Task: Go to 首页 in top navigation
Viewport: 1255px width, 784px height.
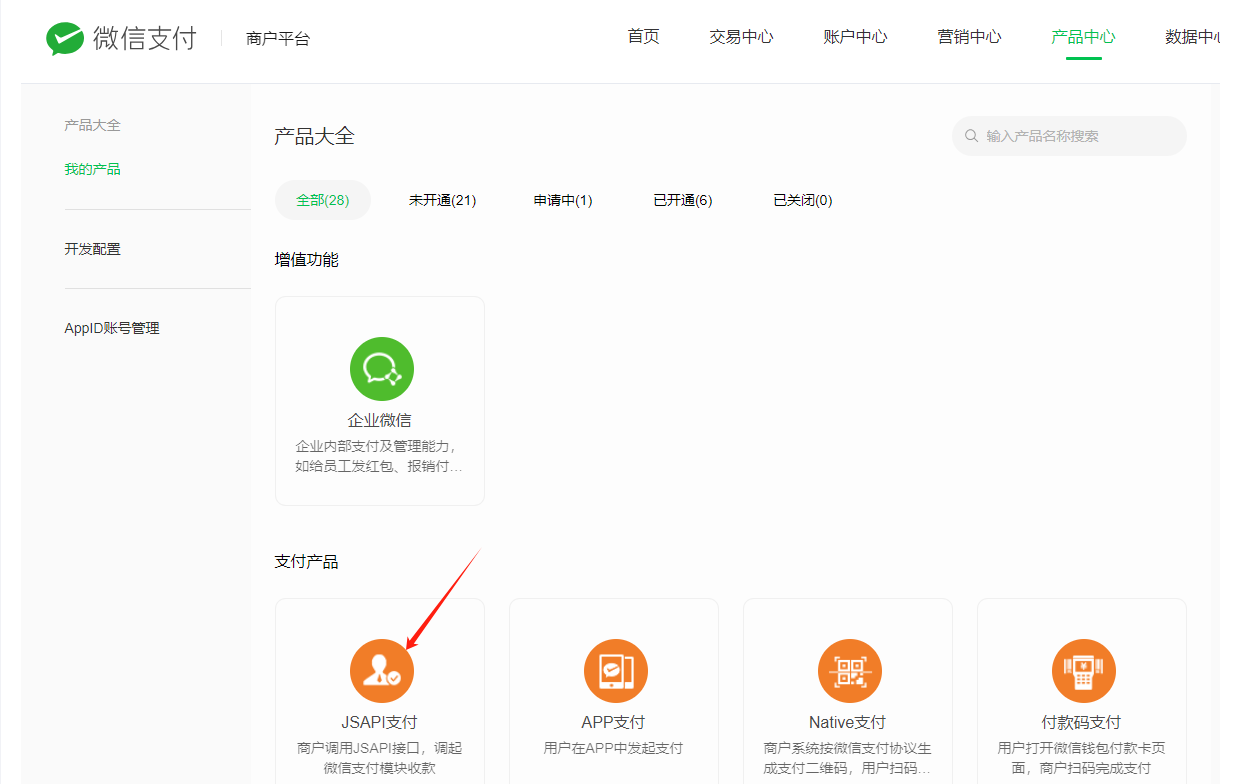Action: click(643, 37)
